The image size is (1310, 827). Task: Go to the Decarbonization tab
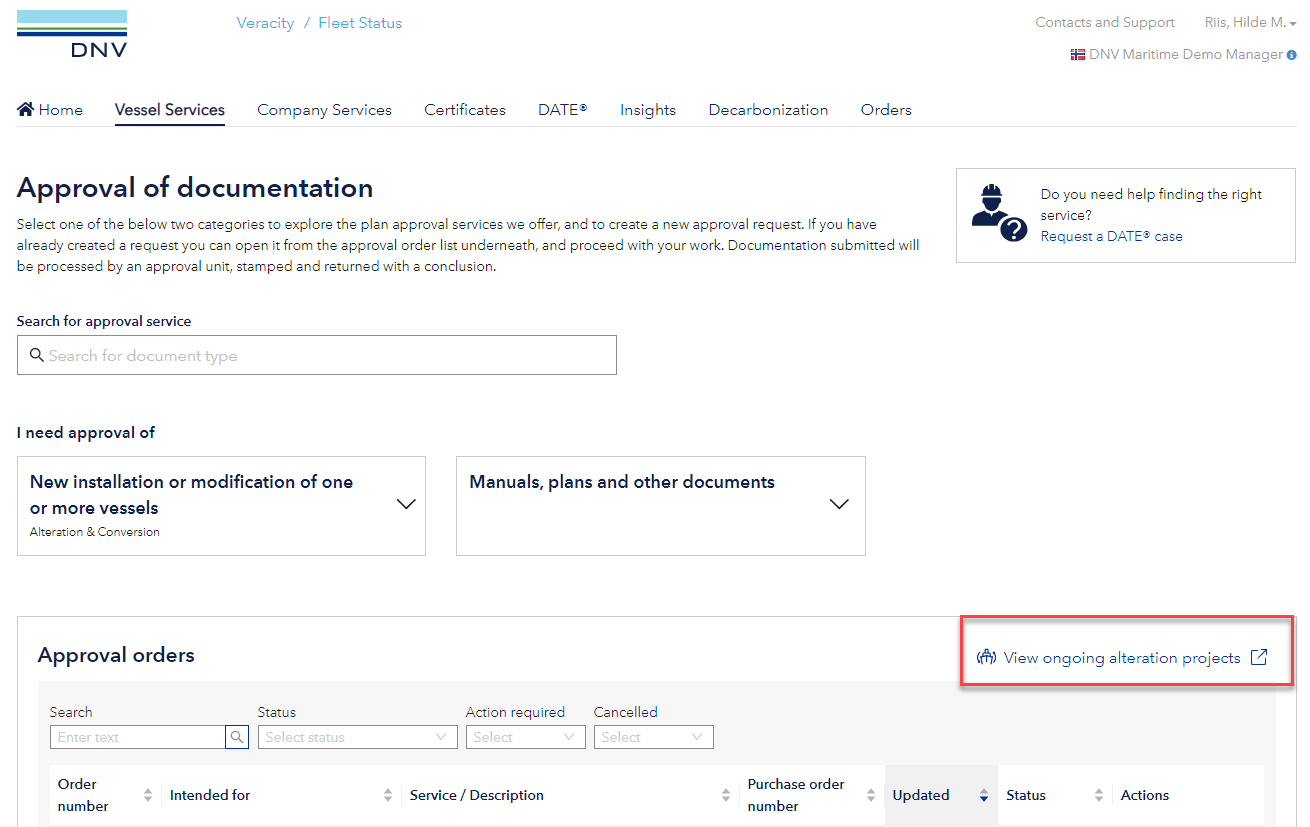click(768, 110)
